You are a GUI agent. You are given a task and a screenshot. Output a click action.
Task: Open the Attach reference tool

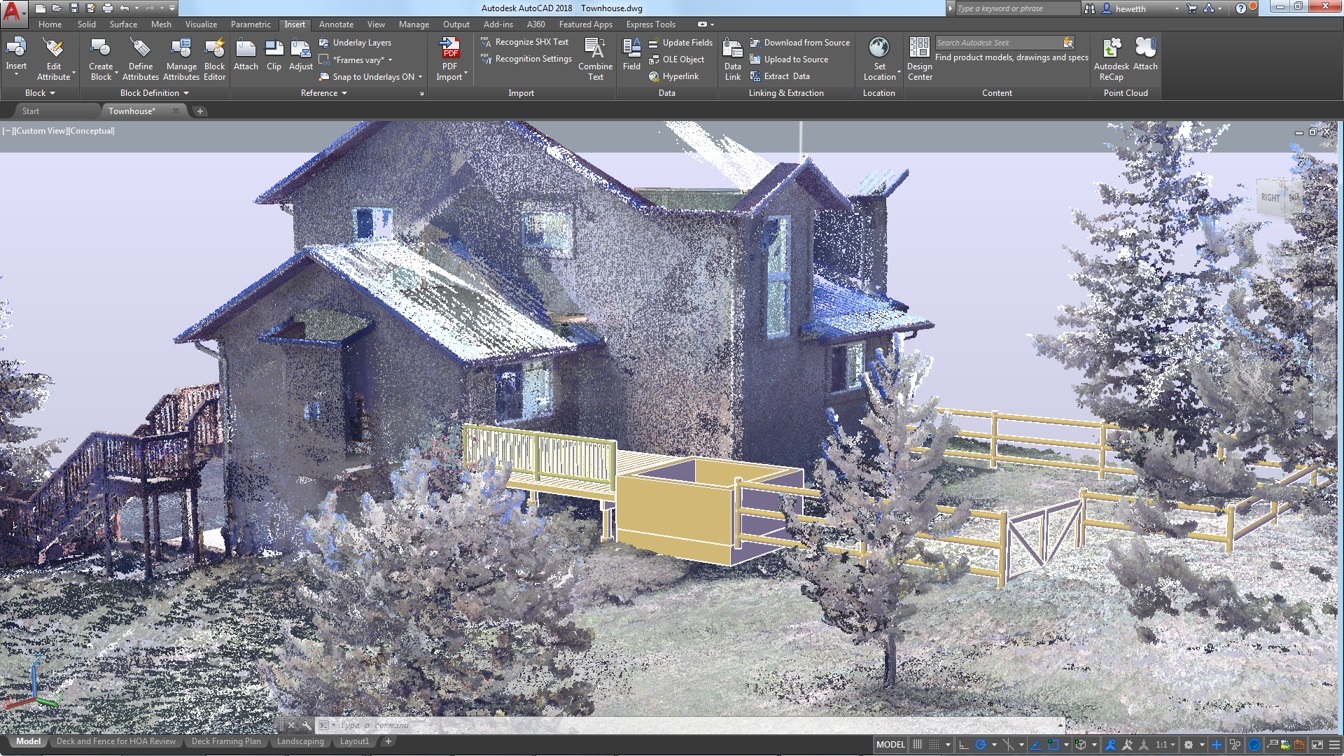pyautogui.click(x=245, y=55)
